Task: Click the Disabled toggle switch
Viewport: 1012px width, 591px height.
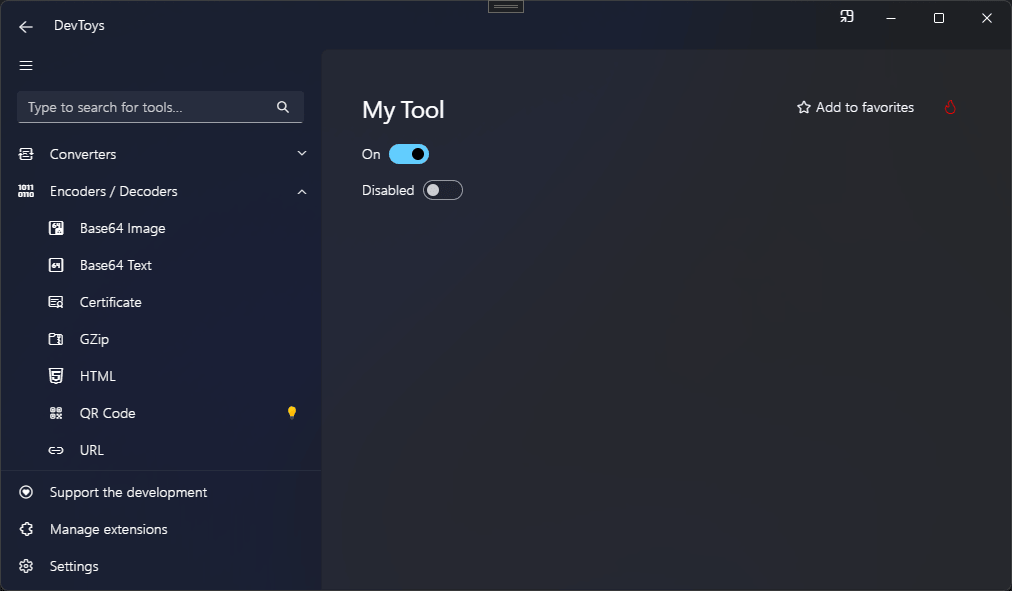Action: 443,190
